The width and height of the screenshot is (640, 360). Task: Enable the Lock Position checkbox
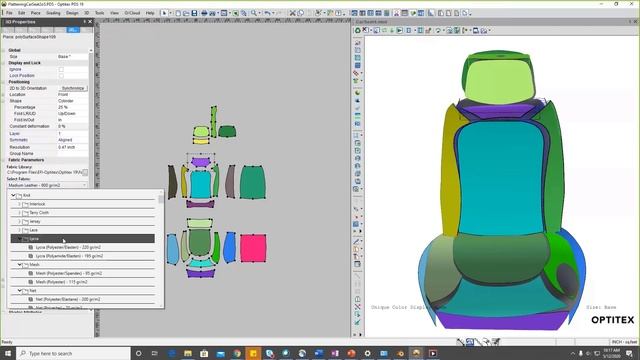click(x=61, y=76)
